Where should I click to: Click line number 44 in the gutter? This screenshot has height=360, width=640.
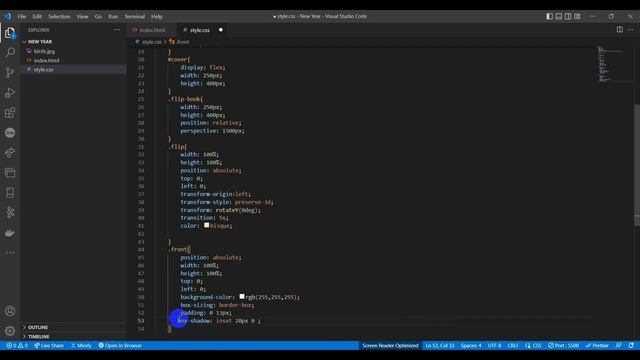click(141, 249)
